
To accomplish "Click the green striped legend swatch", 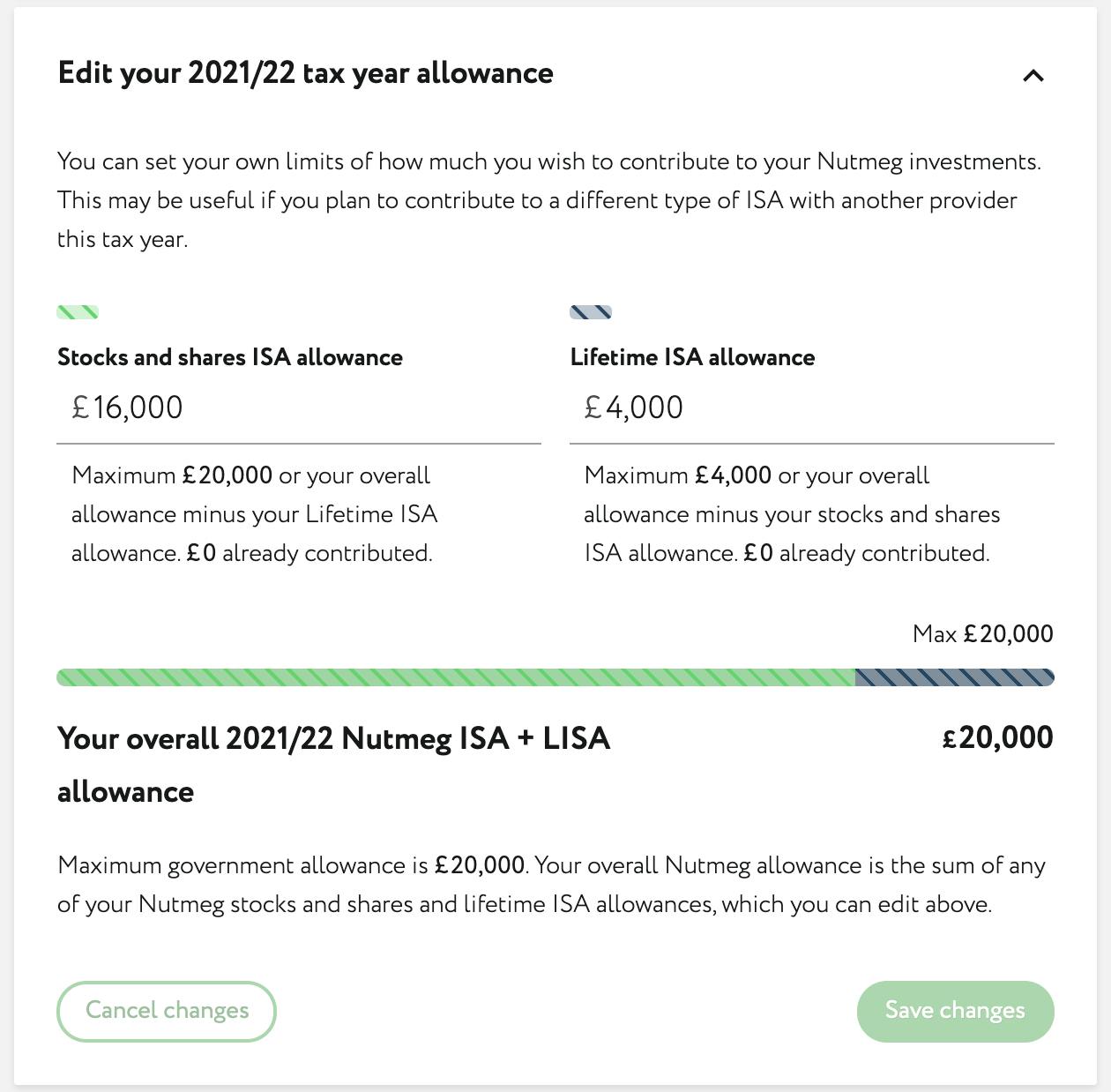I will (78, 311).
